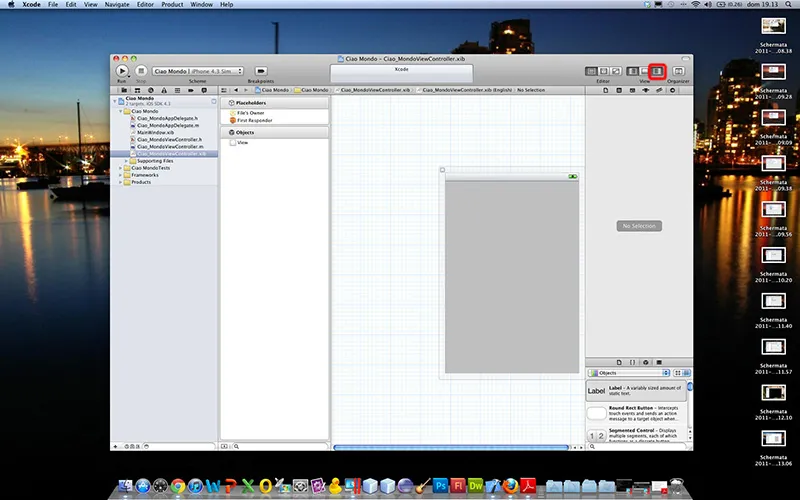
Task: Toggle the Breakpoints button
Action: click(x=261, y=71)
